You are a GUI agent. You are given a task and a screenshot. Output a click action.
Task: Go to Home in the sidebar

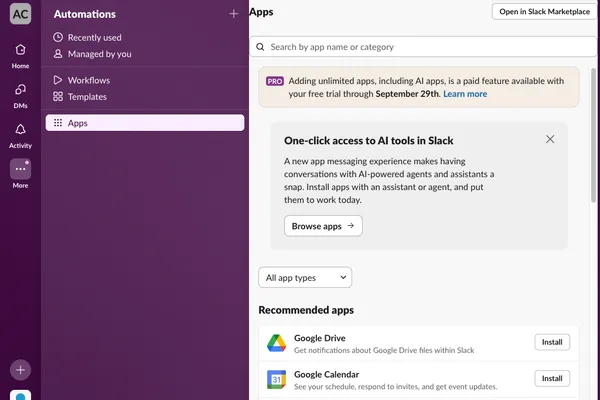[x=20, y=56]
